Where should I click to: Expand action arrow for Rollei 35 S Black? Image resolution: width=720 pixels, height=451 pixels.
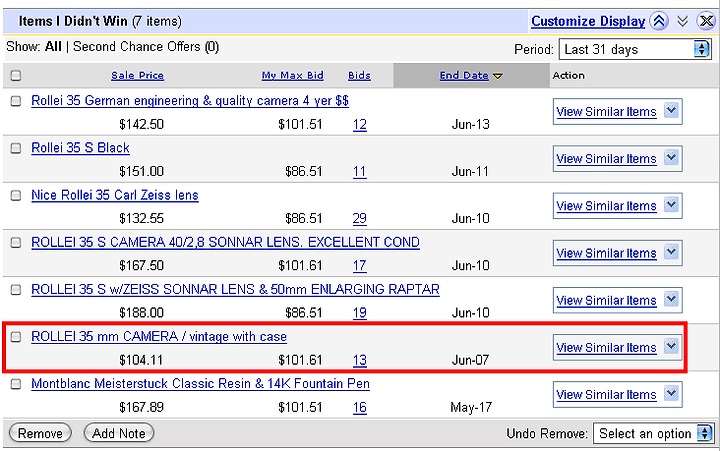pyautogui.click(x=671, y=158)
